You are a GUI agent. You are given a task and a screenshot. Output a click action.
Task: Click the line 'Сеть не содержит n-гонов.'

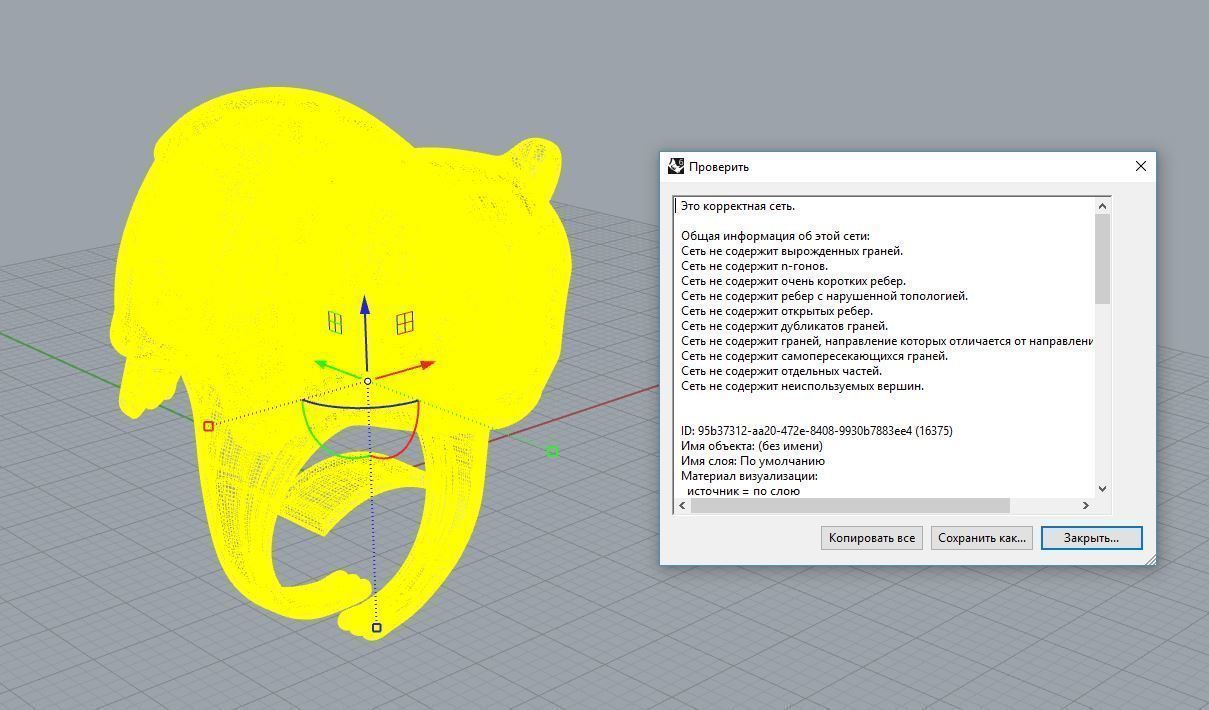[x=754, y=266]
